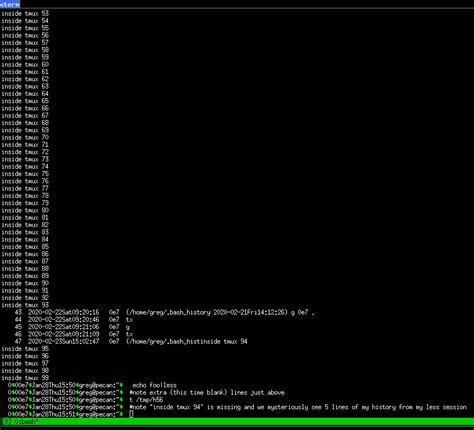Click the prompt timestamped Jan28Thu15:51
474x430 pixels.
click(x=65, y=415)
